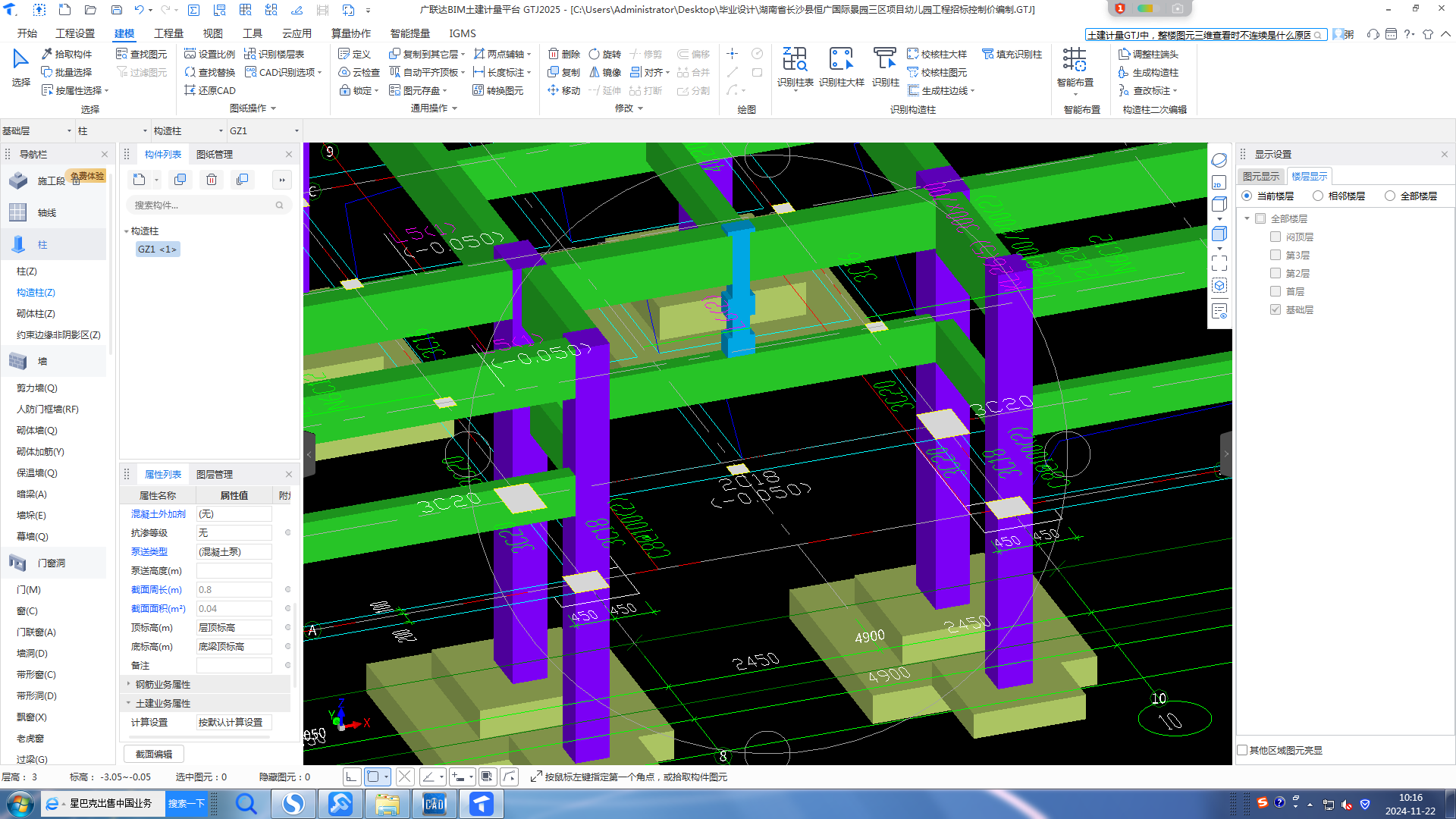
Task: Click 识别楼层表 tool
Action: click(274, 54)
